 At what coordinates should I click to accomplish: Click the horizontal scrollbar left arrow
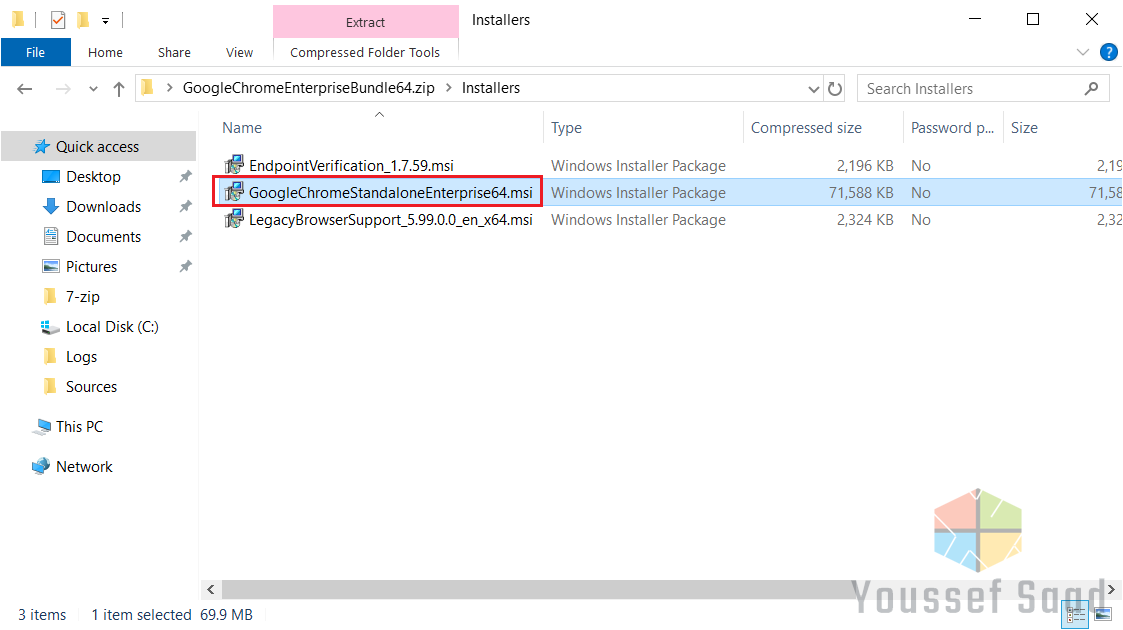click(211, 589)
